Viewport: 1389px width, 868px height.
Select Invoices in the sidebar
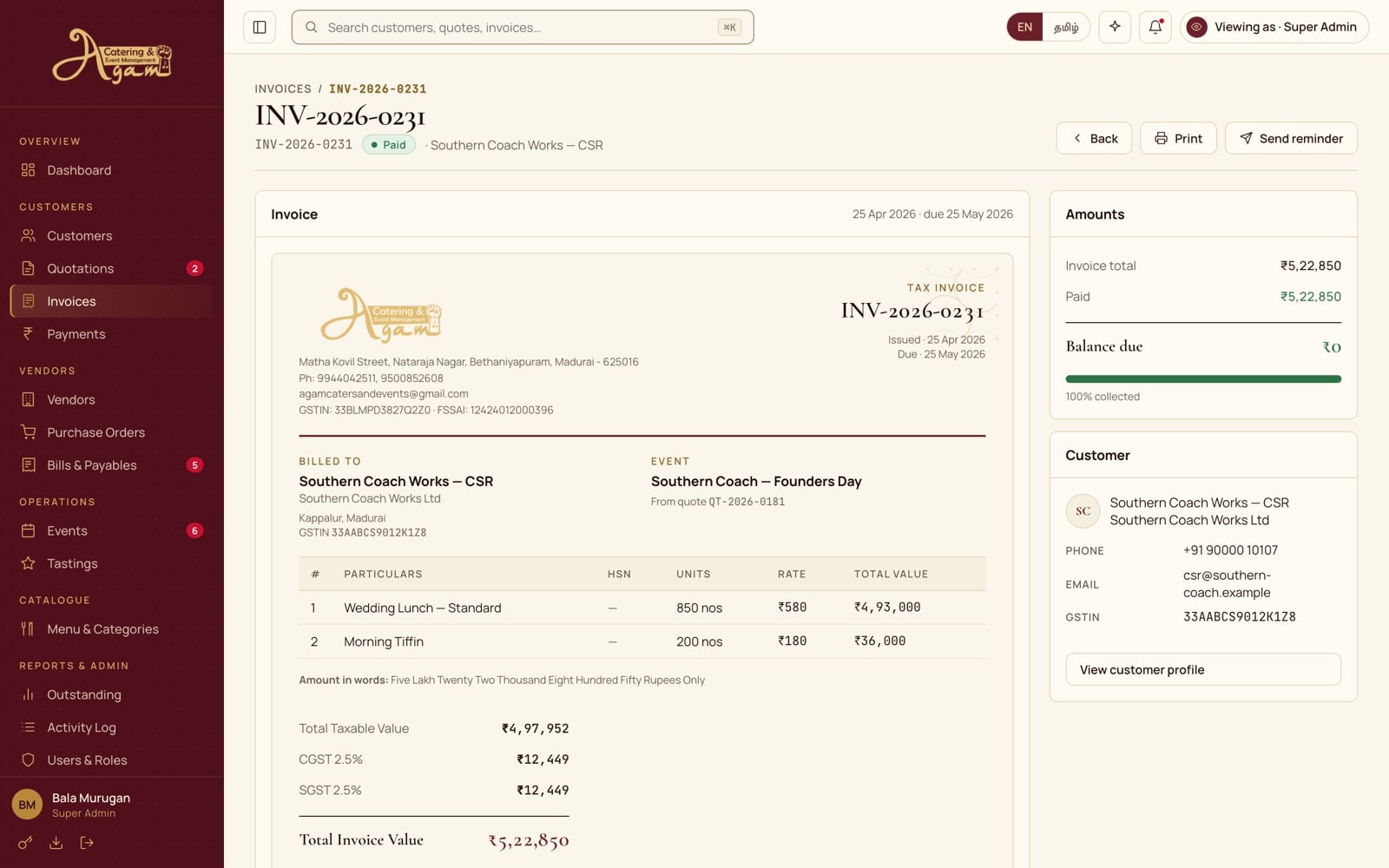tap(112, 301)
